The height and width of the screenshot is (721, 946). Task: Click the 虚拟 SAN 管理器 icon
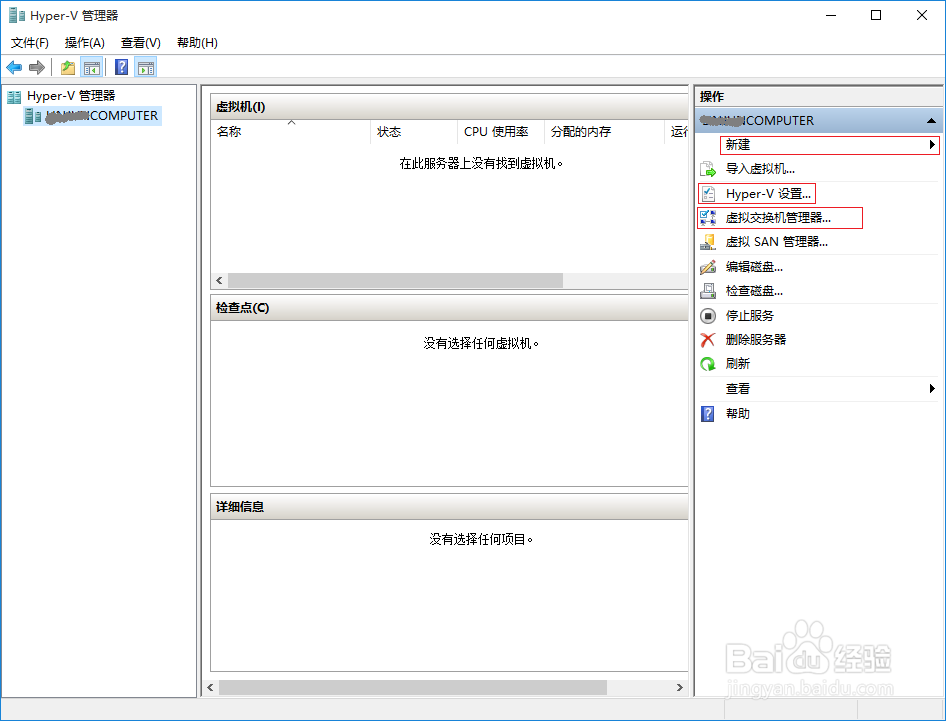708,241
